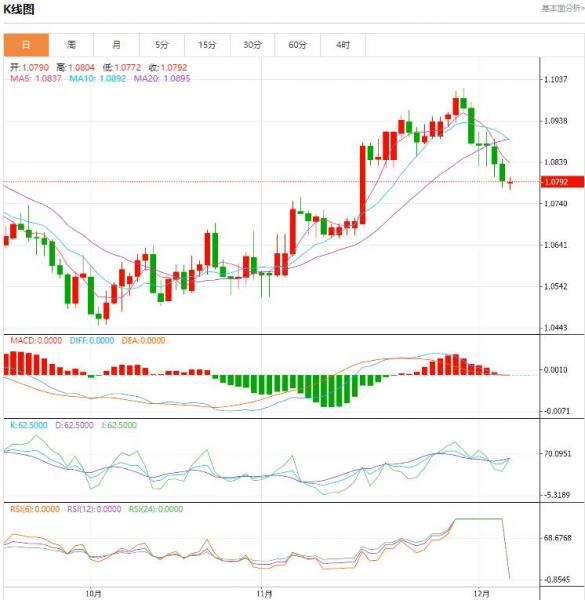This screenshot has height=600, width=585.
Task: Open the 15分 interval tab
Action: coord(207,45)
